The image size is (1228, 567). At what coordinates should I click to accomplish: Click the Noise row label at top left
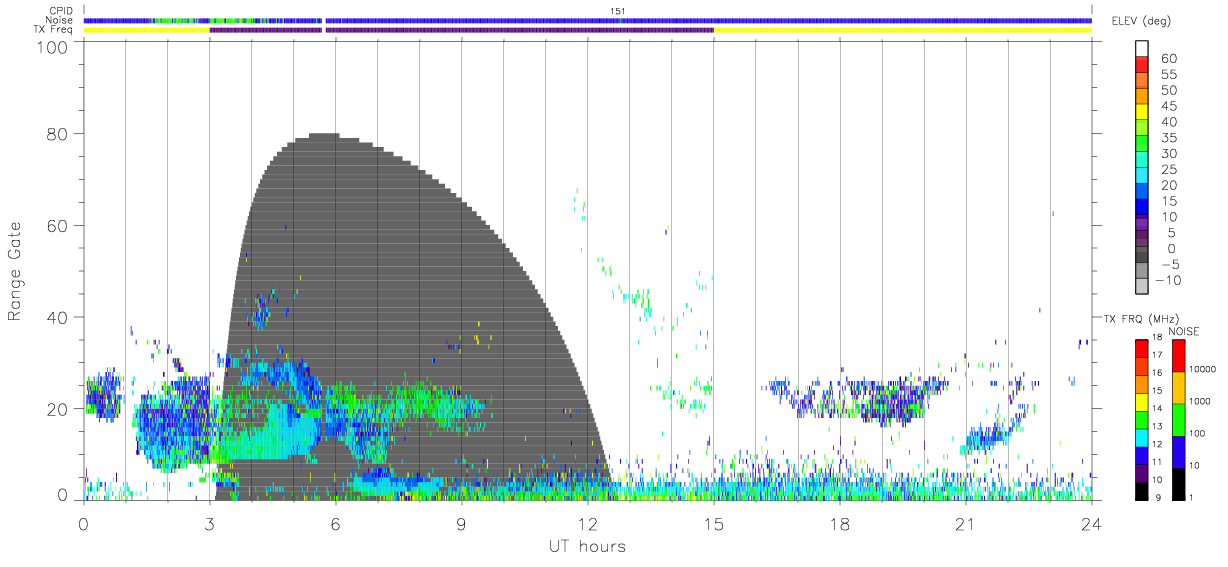pos(60,20)
